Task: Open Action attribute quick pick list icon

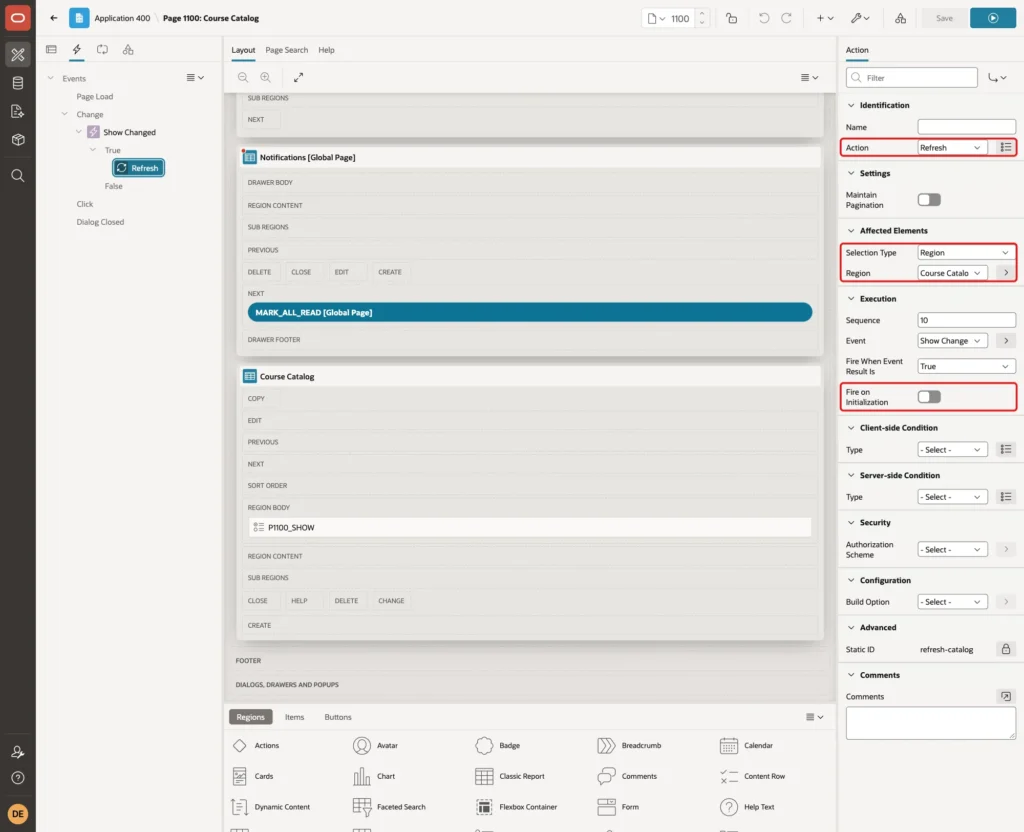Action: tap(1006, 148)
